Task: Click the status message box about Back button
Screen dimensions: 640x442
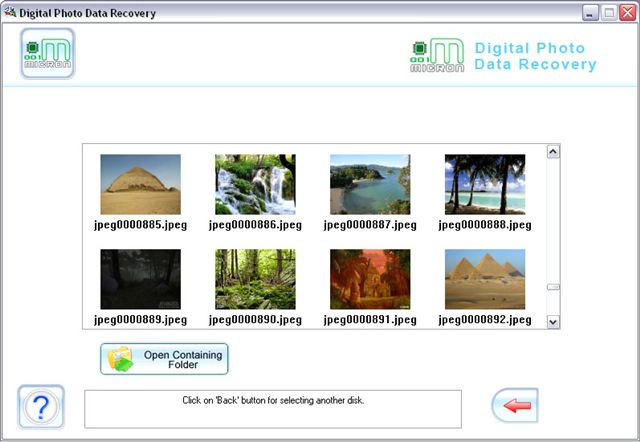Action: (x=273, y=409)
